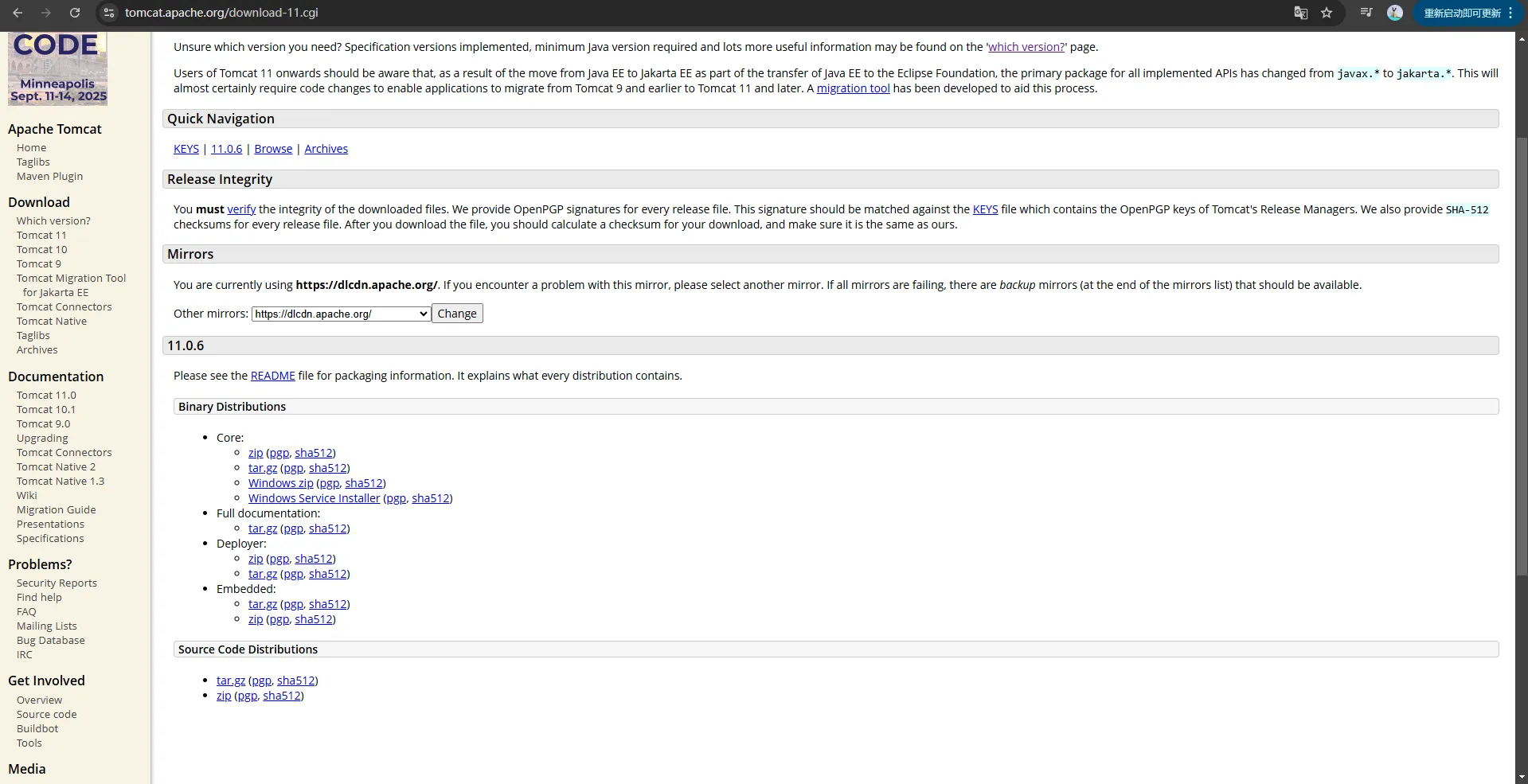Download Full documentation tar.gz
The height and width of the screenshot is (784, 1528).
263,529
